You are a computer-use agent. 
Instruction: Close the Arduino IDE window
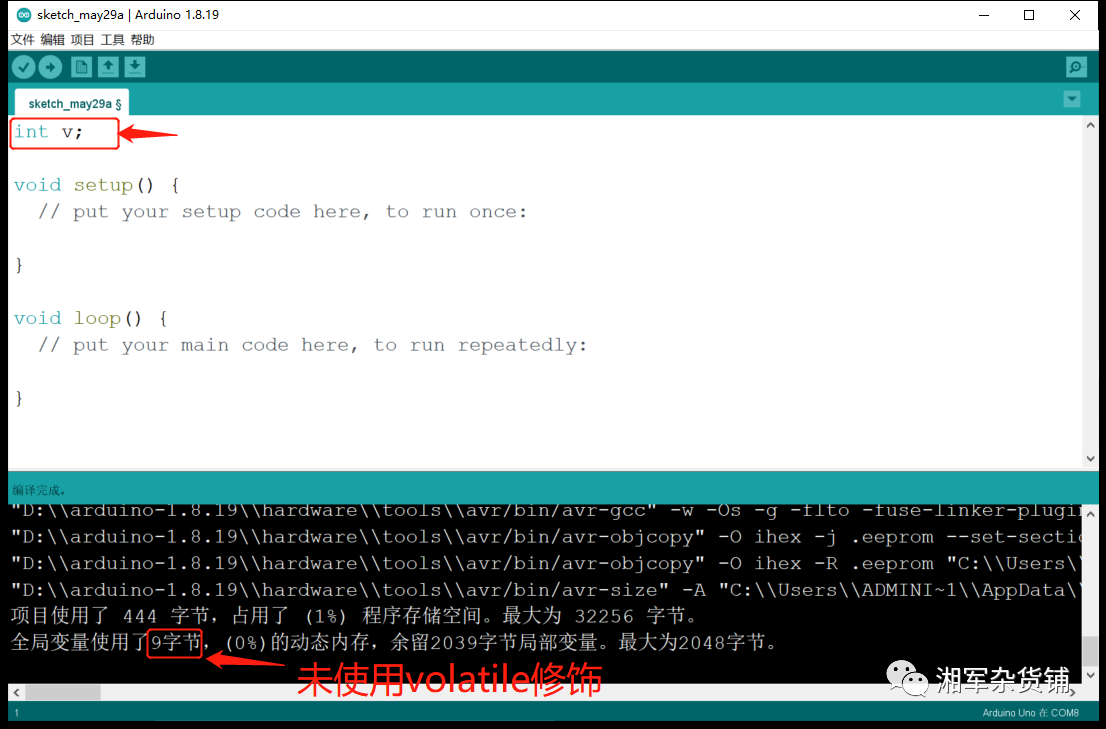point(1074,15)
